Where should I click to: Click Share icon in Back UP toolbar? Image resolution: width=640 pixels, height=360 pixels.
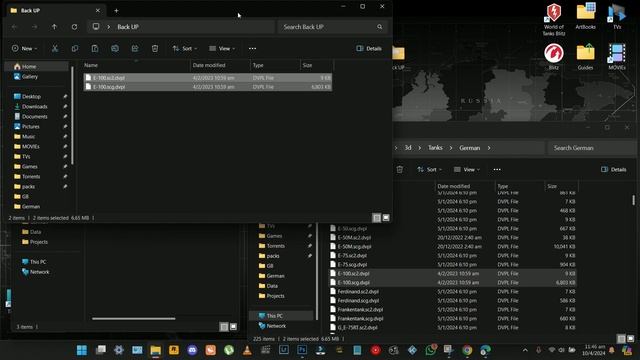click(135, 49)
